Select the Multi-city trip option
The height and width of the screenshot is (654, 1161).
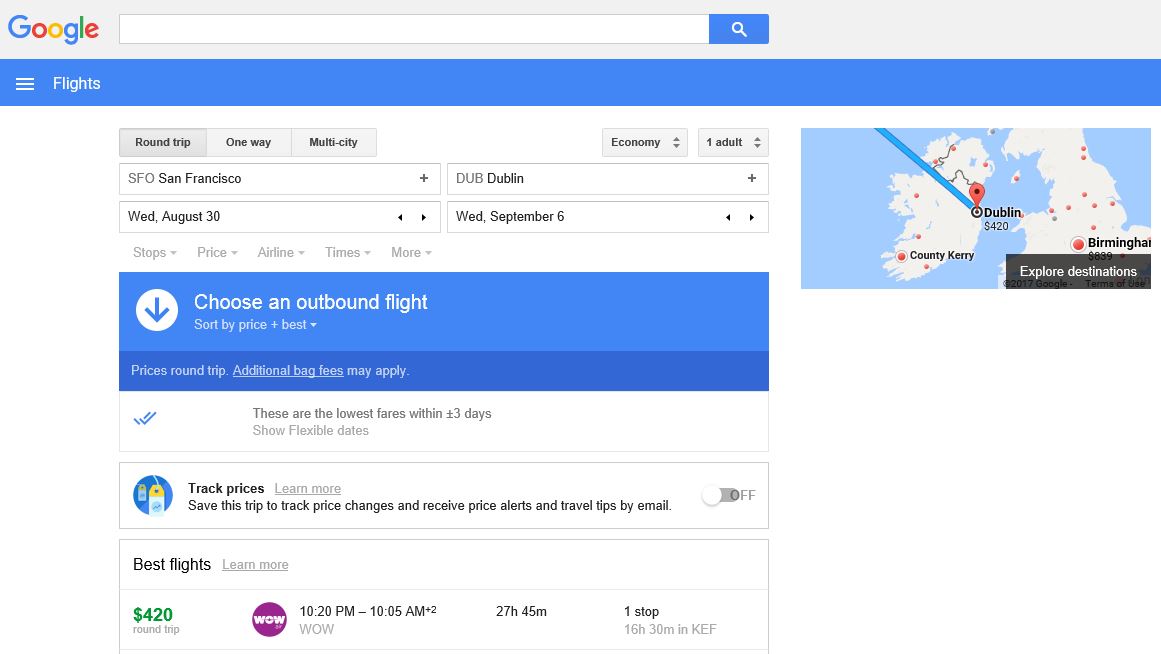[333, 142]
